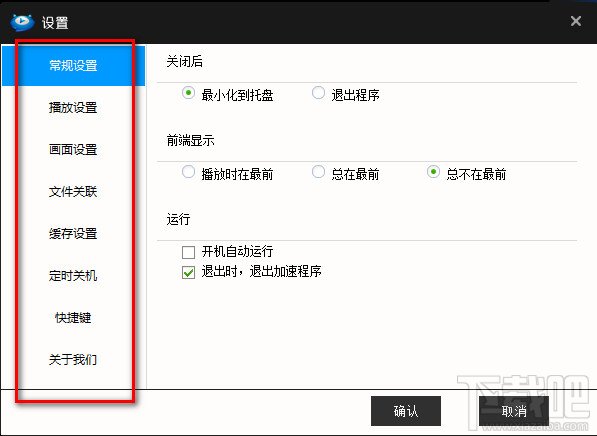Enable the 开机自动运行 checkbox

188,252
